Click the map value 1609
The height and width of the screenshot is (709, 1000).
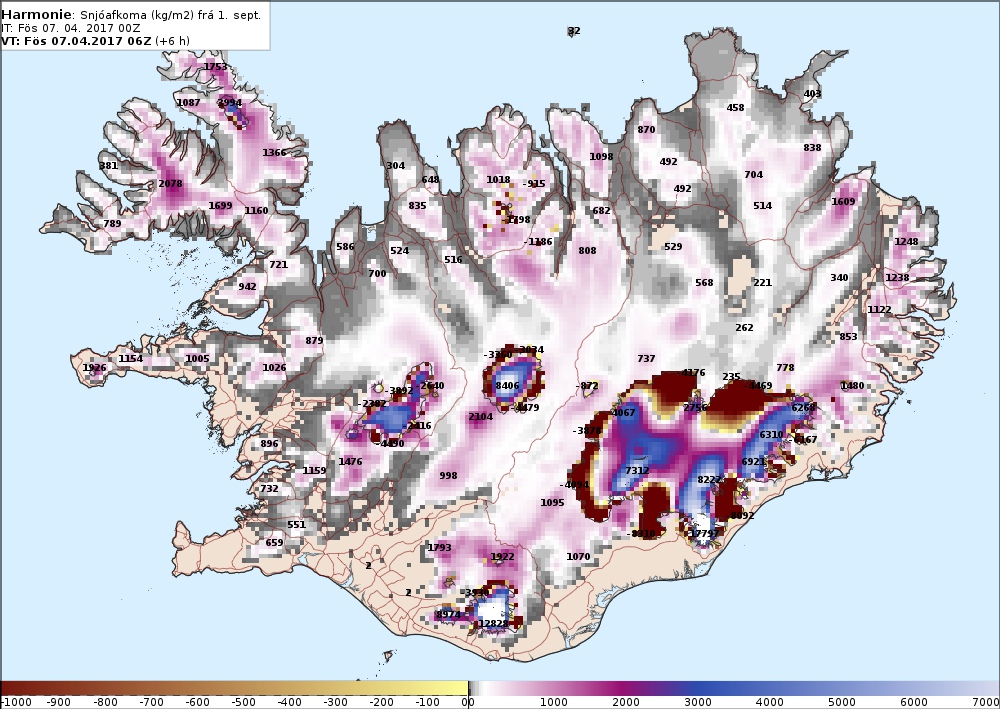(x=844, y=202)
